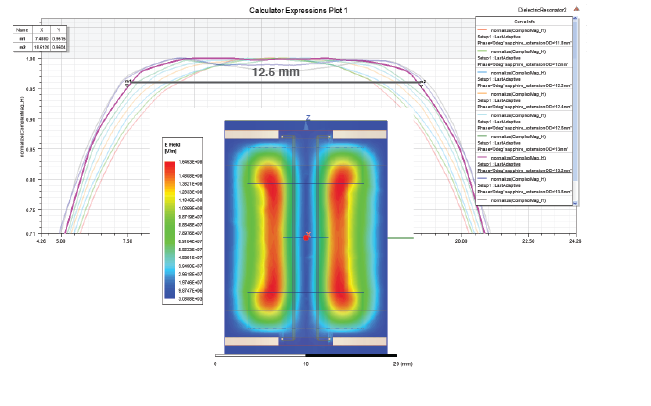Click the m1 row name cell
Viewport: 651px width, 406px height.
22,39
